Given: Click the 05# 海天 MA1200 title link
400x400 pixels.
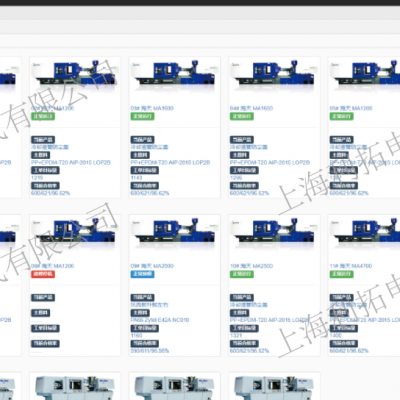Looking at the screenshot, I should 351,108.
